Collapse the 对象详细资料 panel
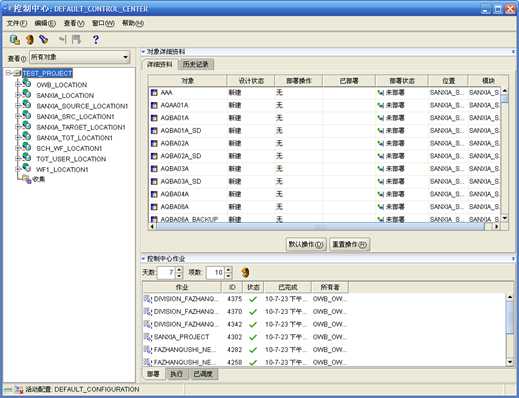Viewport: 519px width, 398px height. point(143,52)
